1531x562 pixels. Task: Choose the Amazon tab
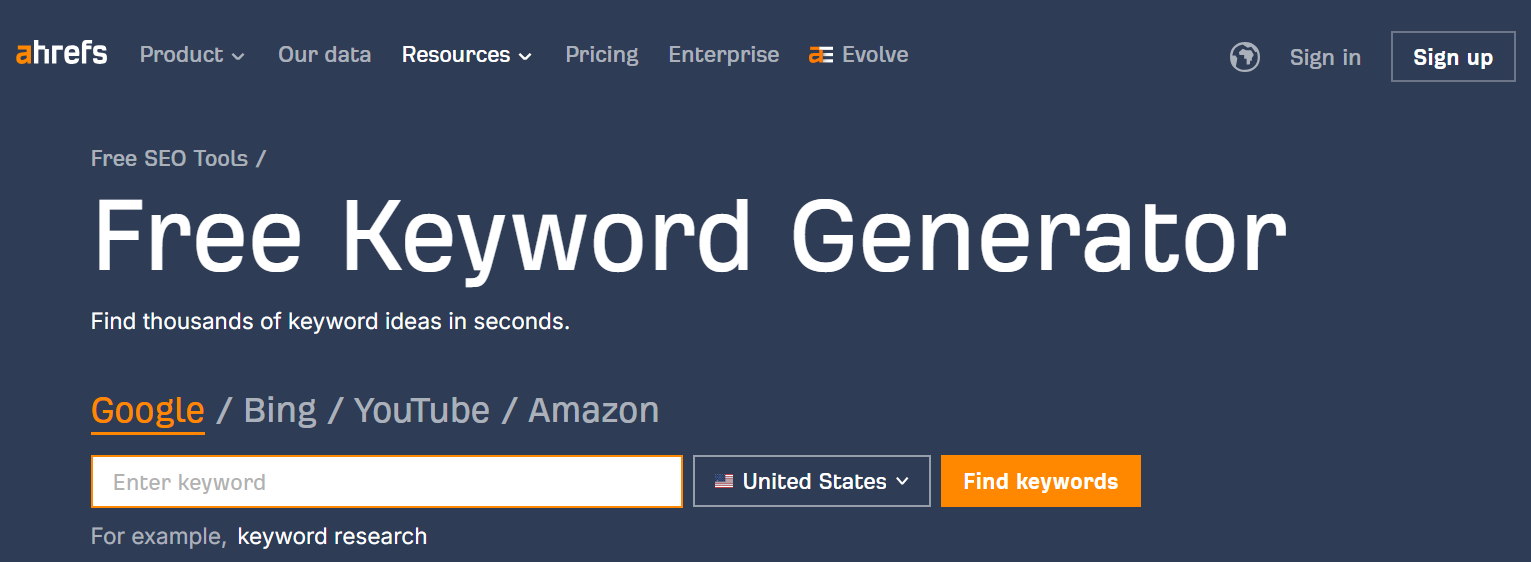coord(593,410)
